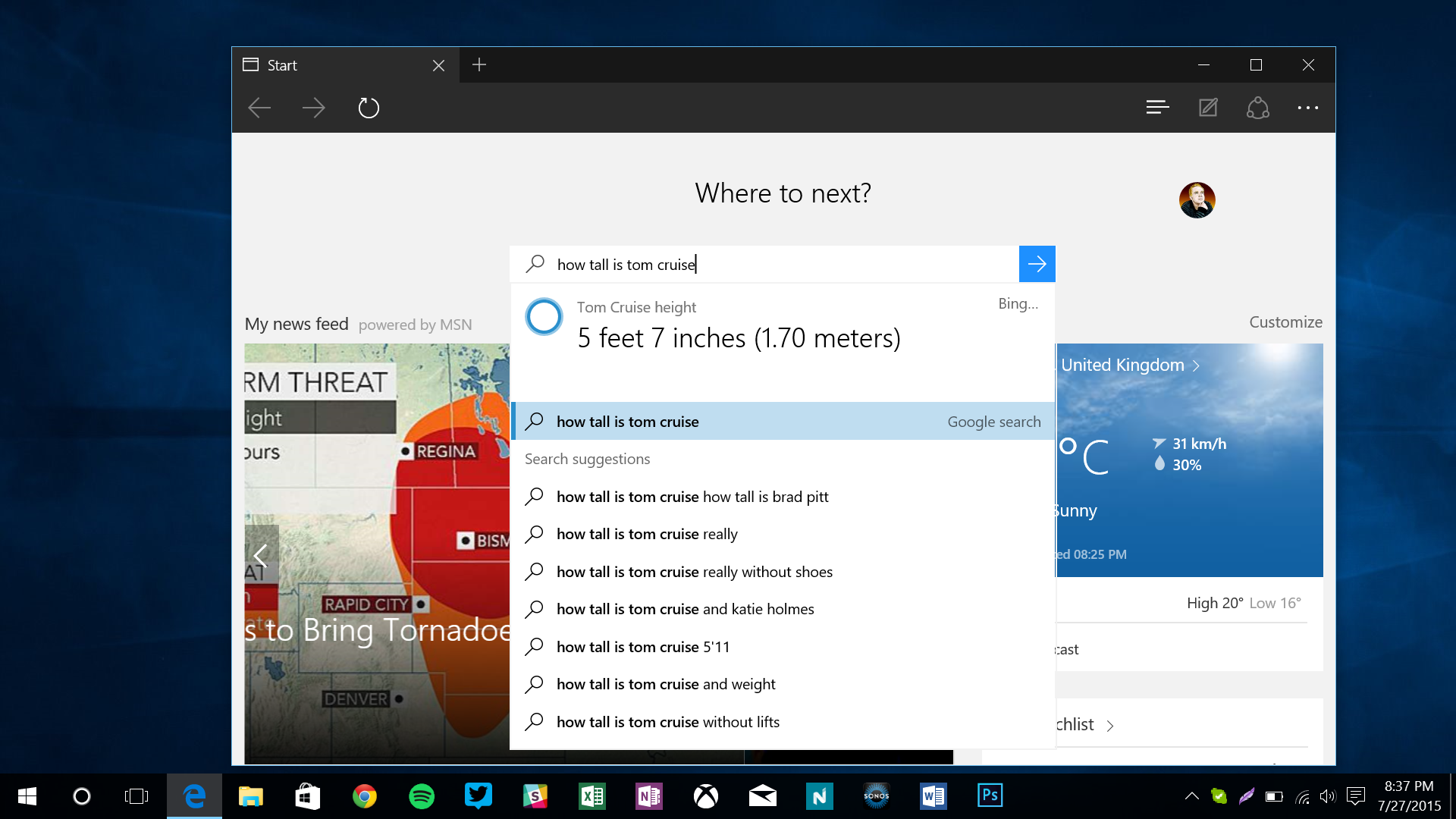
Task: Click the volume icon in the system tray
Action: [x=1328, y=795]
